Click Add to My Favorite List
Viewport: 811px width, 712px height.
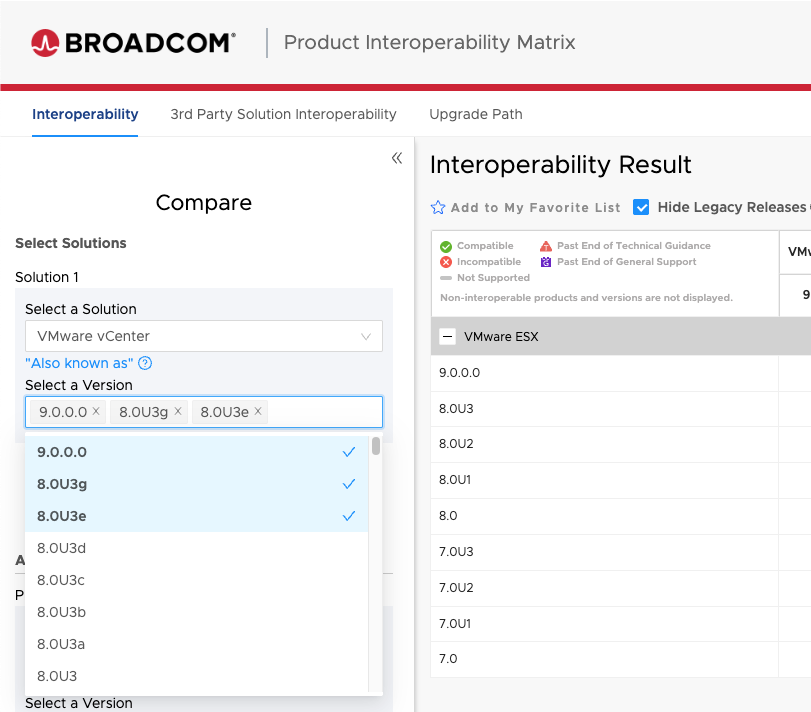tap(535, 208)
